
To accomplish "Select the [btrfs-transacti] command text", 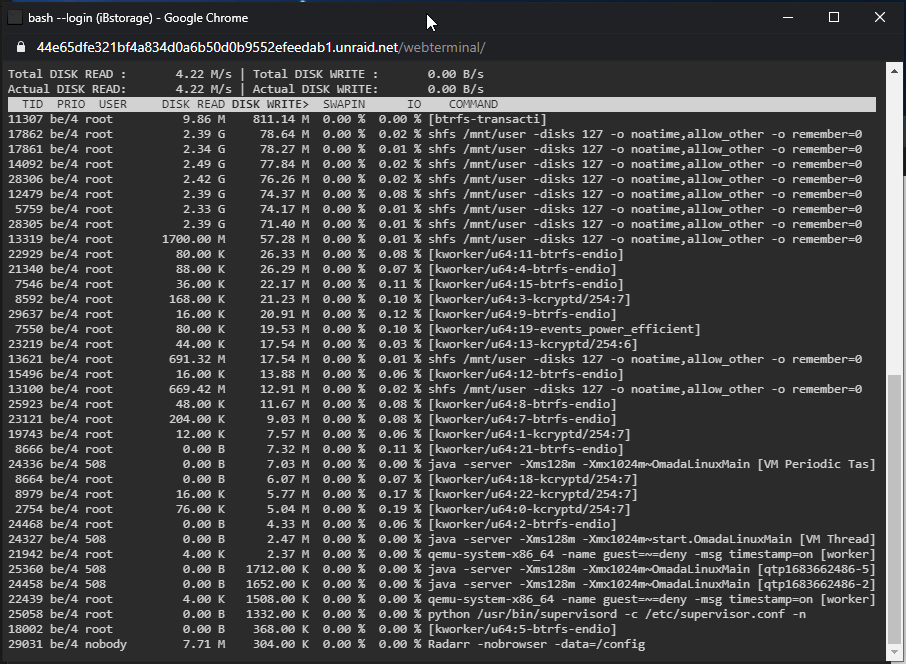I will 487,120.
